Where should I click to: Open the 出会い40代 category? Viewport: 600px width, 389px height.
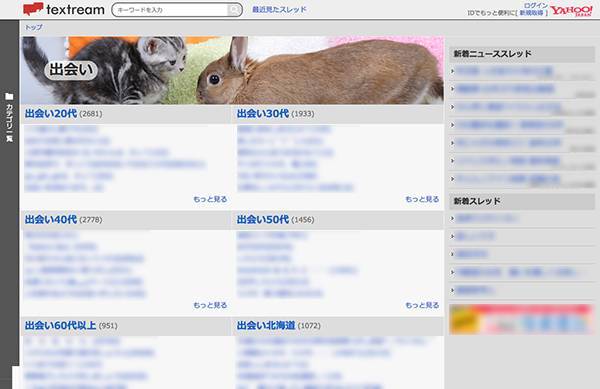click(x=51, y=219)
